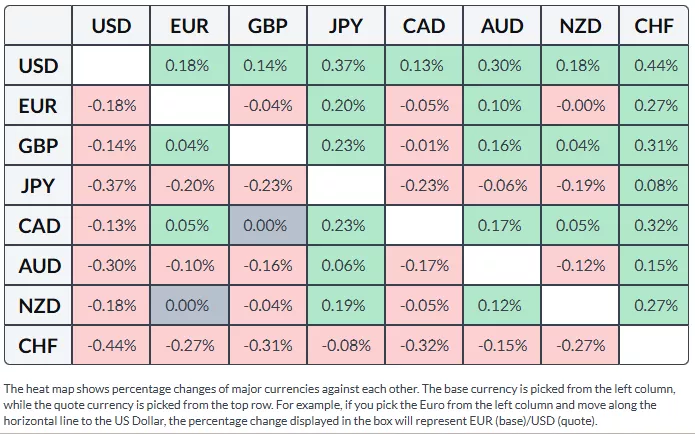Click the CAD row, CHF column 0.32% cell

click(x=653, y=226)
